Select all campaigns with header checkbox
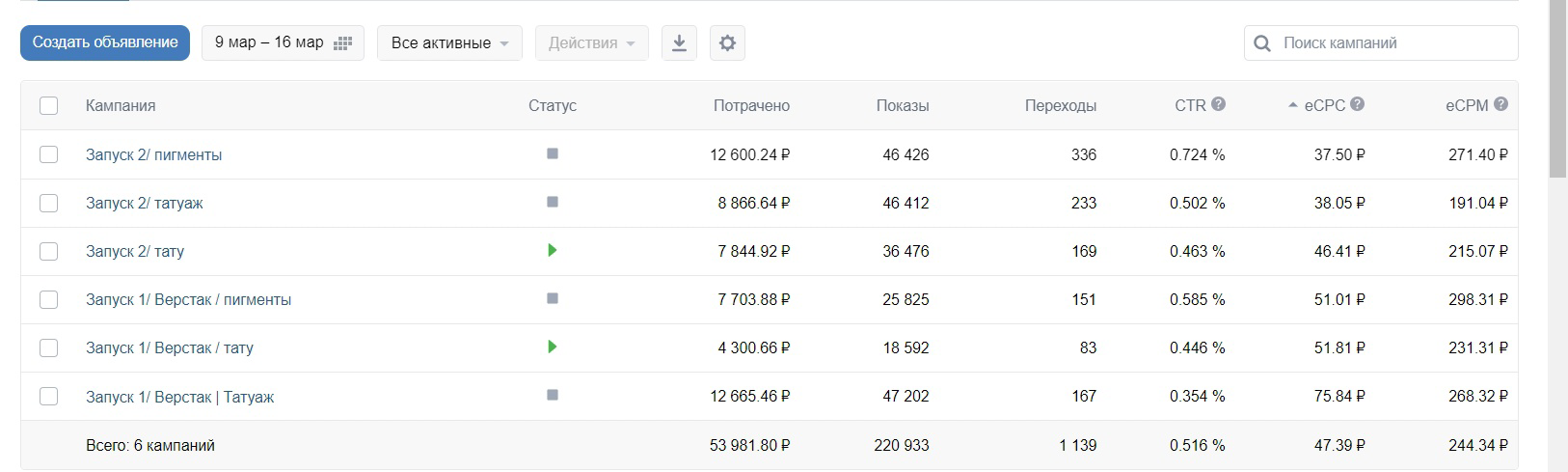The width and height of the screenshot is (1568, 472). tap(48, 105)
